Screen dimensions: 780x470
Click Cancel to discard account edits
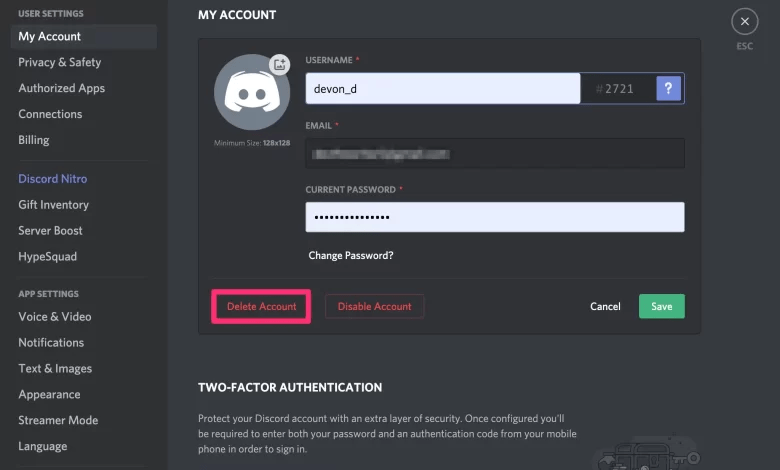[x=605, y=306]
